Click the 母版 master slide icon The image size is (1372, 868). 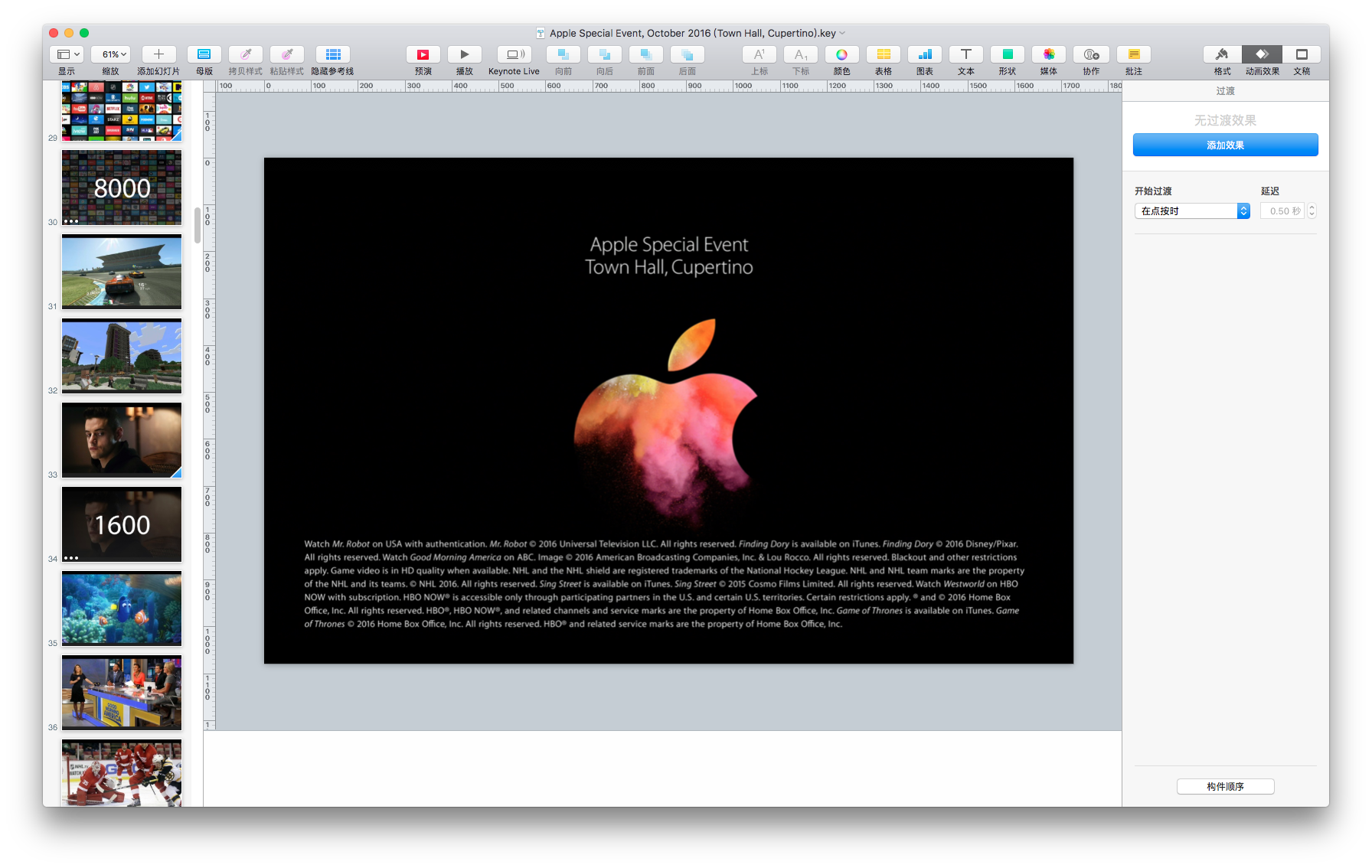click(x=204, y=54)
